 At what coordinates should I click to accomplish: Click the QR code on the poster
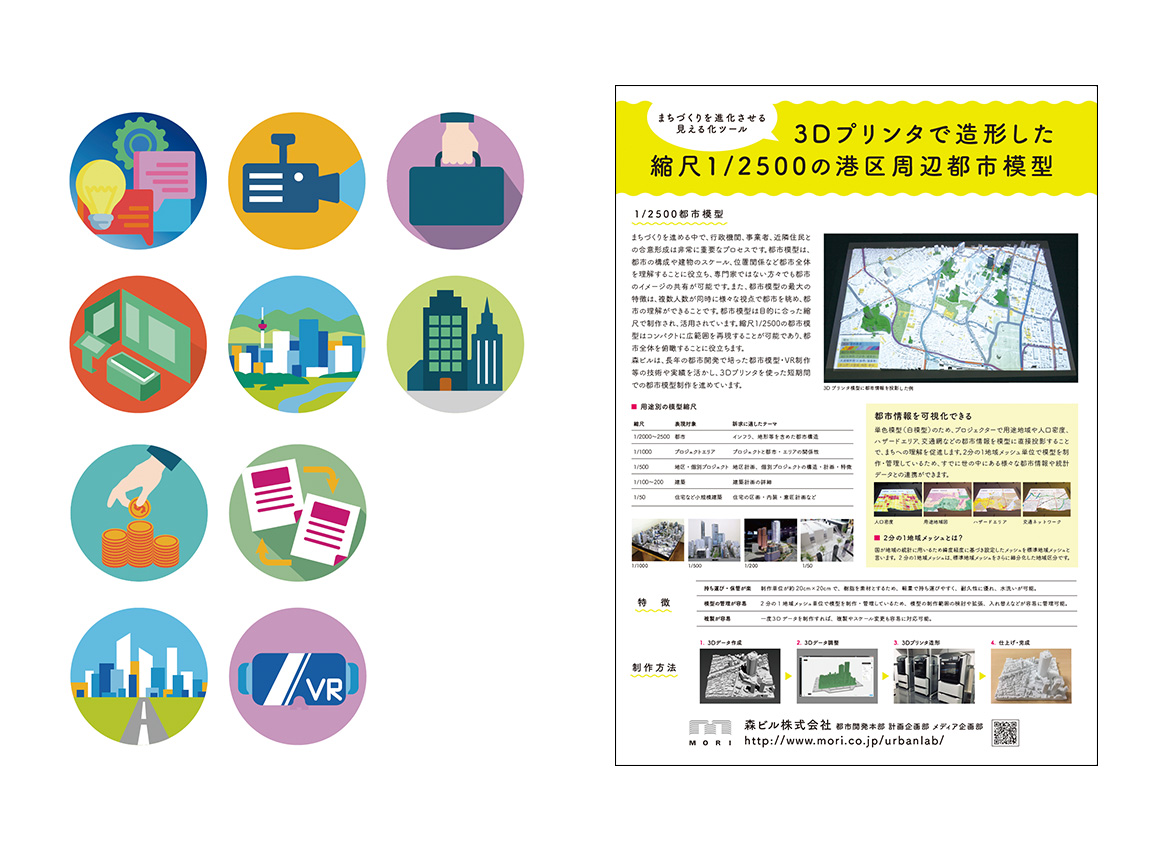tap(1004, 733)
